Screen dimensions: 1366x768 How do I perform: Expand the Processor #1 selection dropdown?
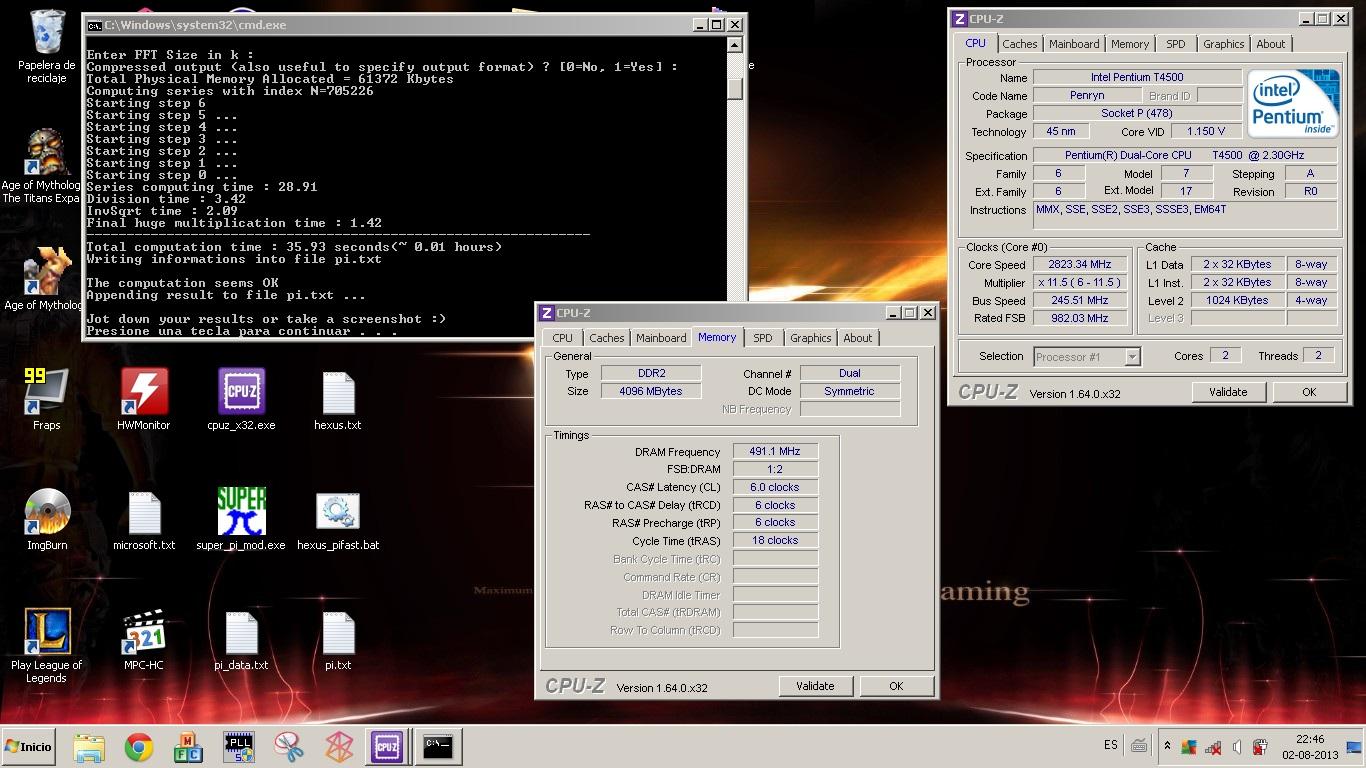click(1132, 357)
